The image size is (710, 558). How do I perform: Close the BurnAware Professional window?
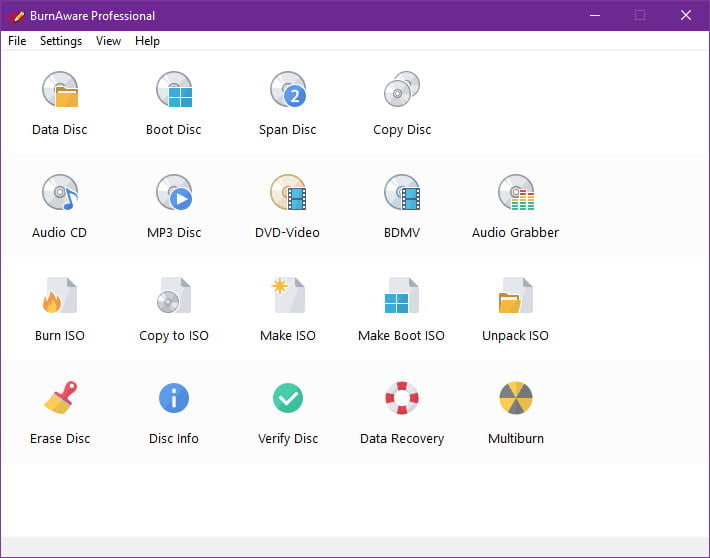(x=686, y=15)
